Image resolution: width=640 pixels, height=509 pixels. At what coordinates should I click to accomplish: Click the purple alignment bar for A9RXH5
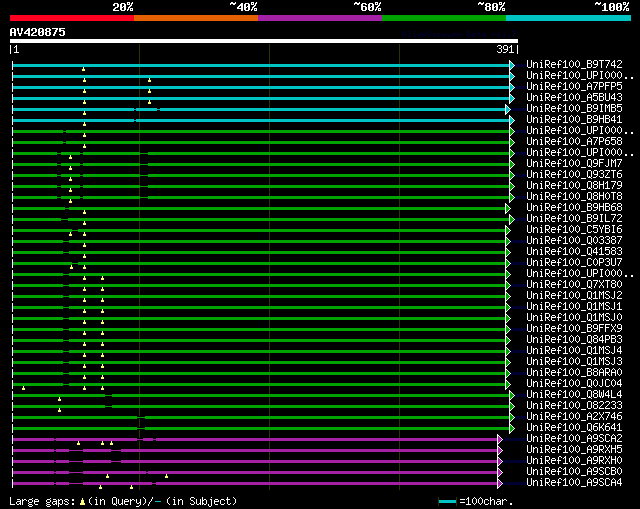pyautogui.click(x=255, y=451)
